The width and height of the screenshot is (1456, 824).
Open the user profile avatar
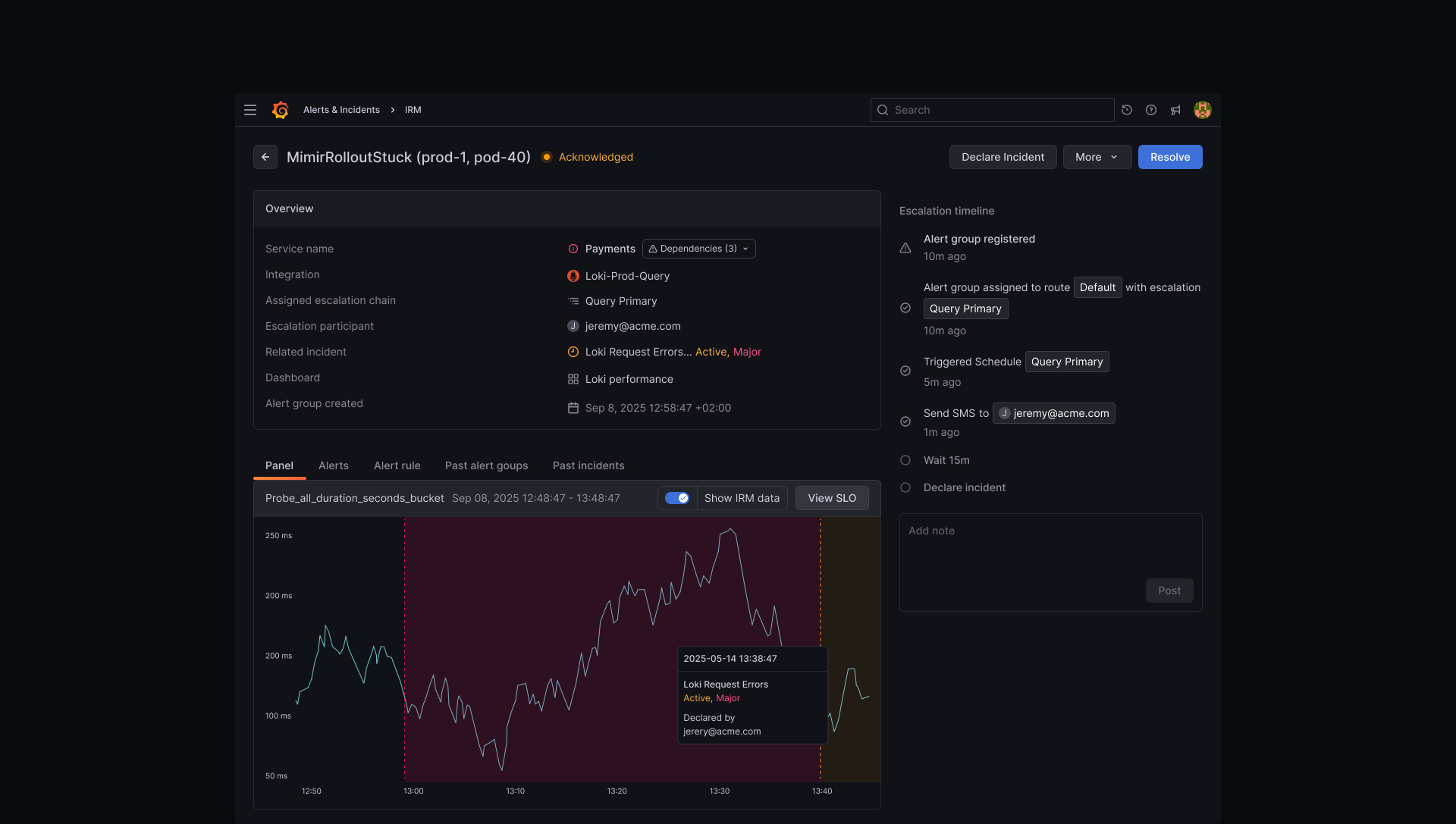tap(1202, 110)
